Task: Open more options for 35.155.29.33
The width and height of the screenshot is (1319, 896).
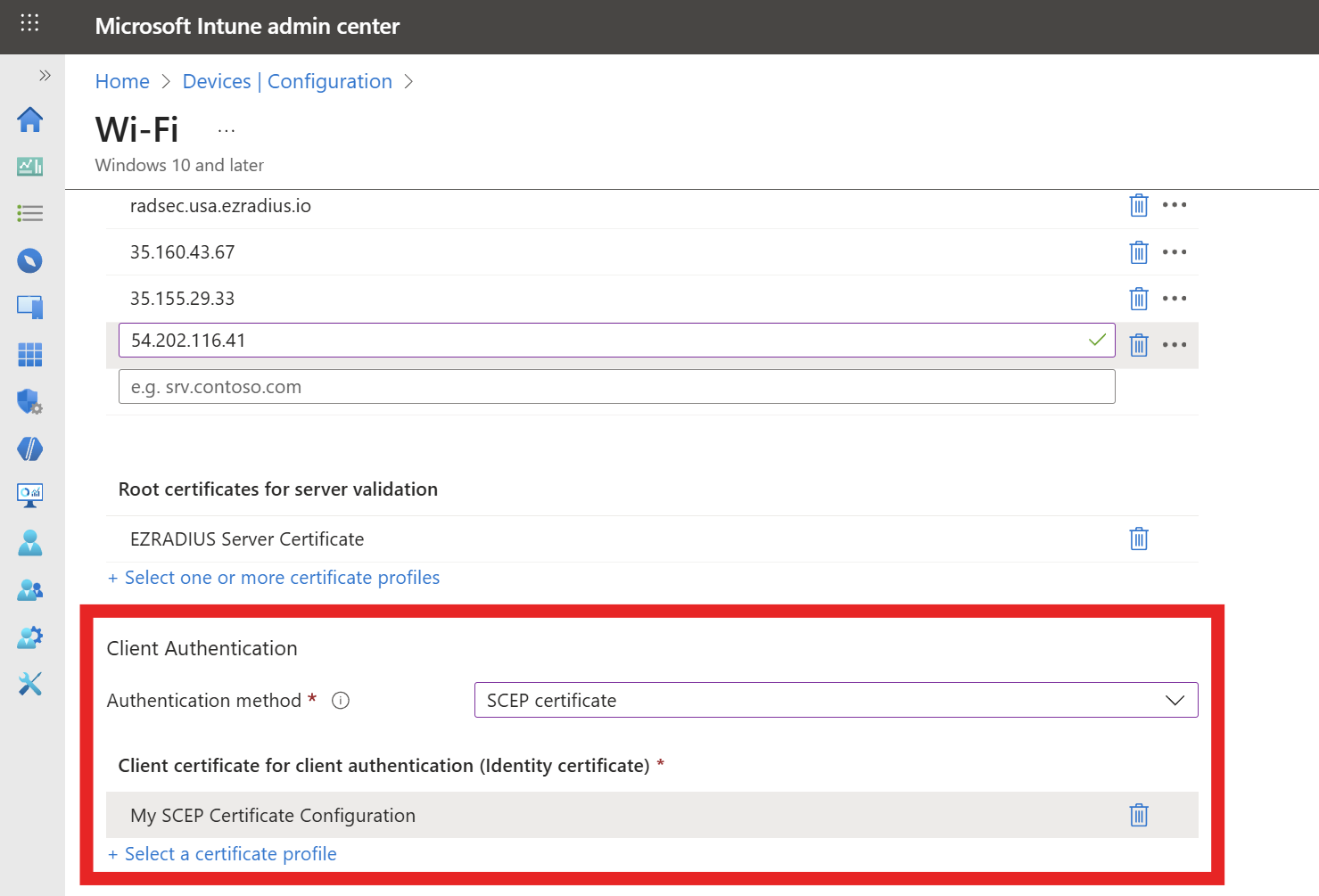Action: click(1175, 299)
